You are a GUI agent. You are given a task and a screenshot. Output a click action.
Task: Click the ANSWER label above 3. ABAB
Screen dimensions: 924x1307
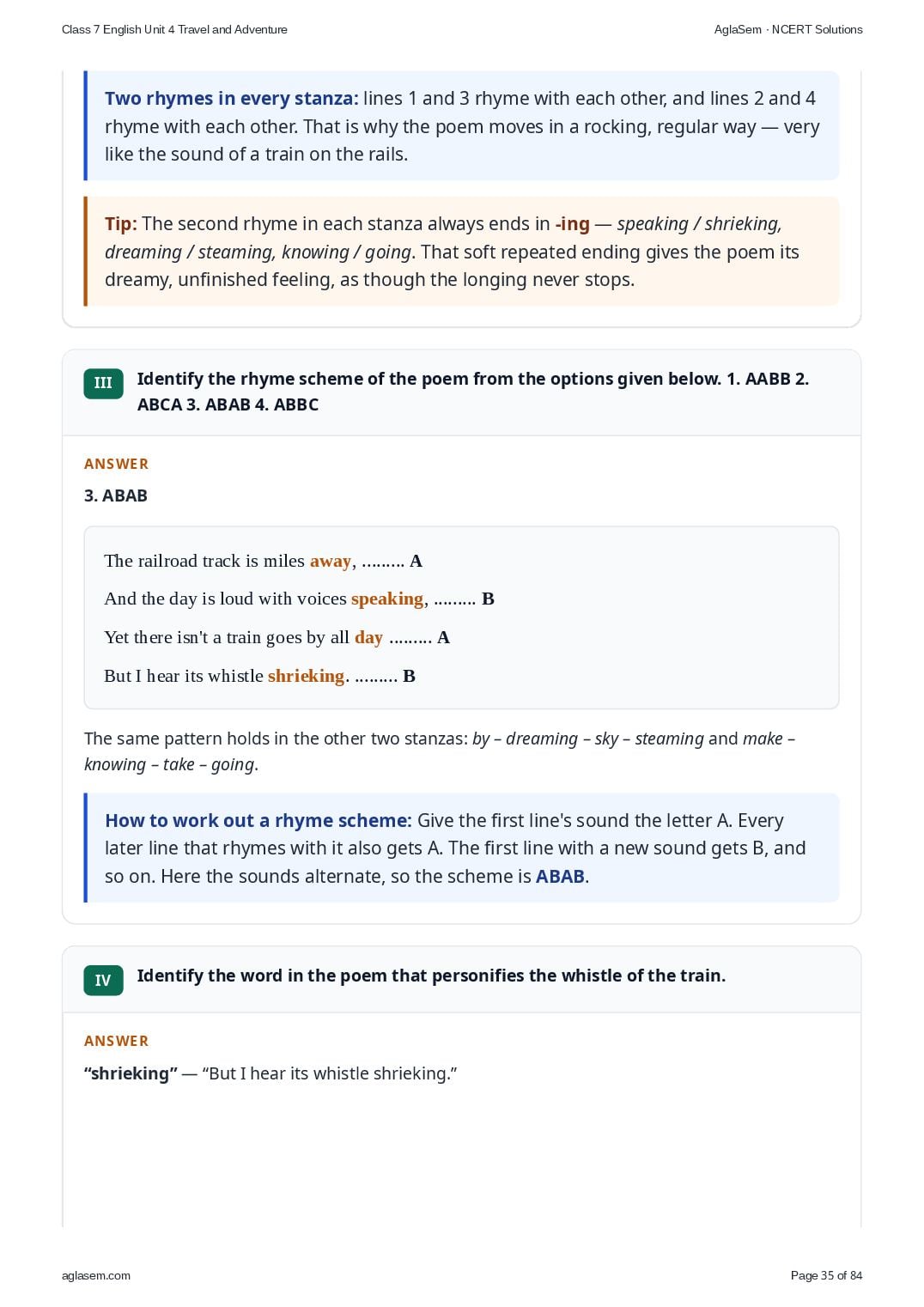(117, 464)
